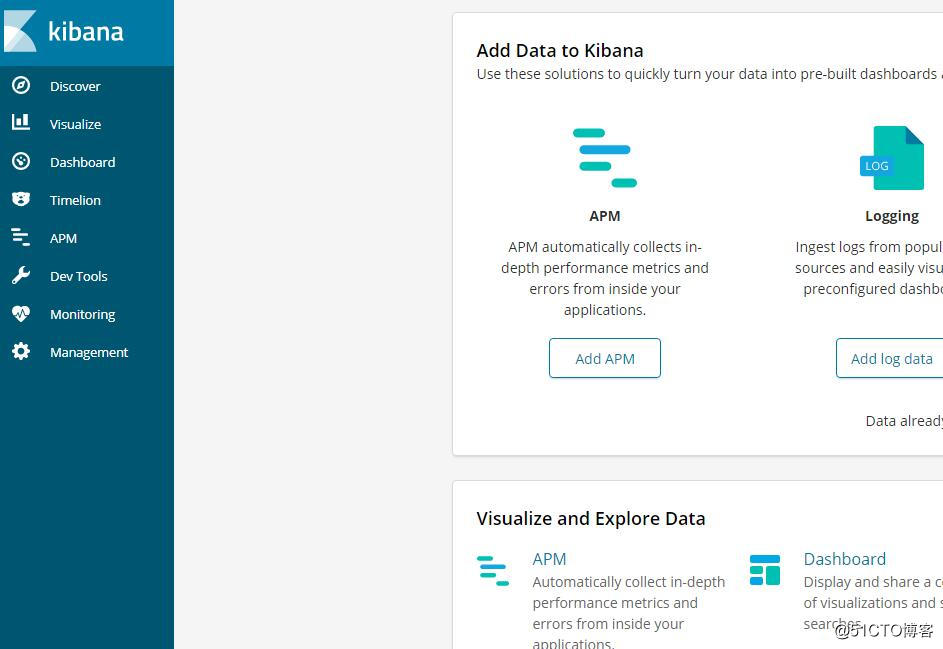Click the APM sidebar icon
This screenshot has width=943, height=649.
coord(21,237)
